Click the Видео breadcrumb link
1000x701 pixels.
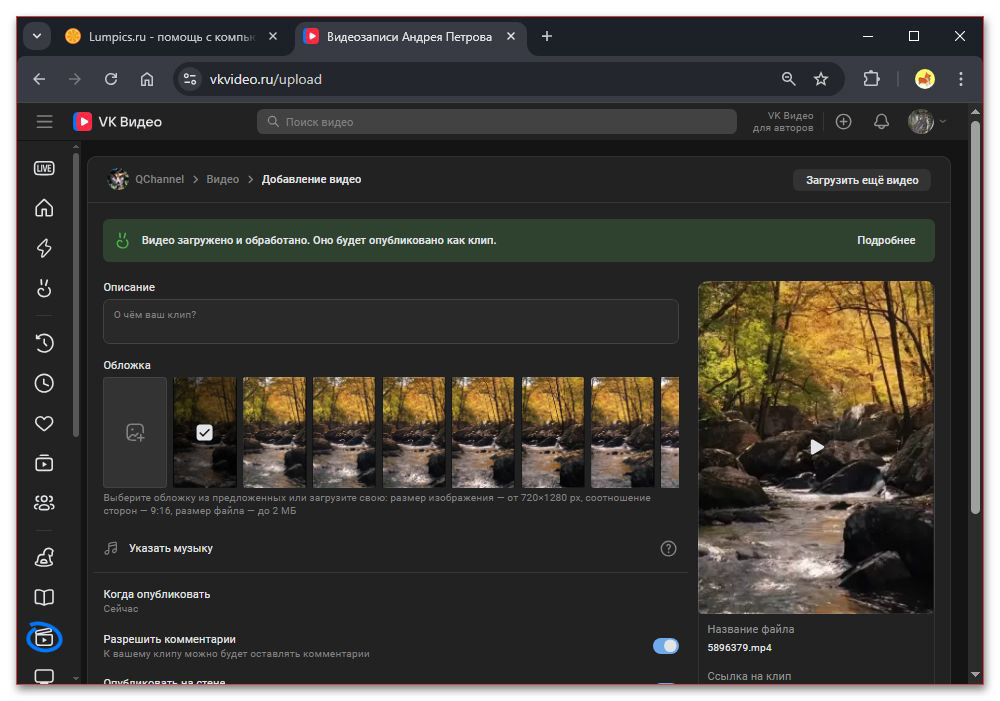223,179
